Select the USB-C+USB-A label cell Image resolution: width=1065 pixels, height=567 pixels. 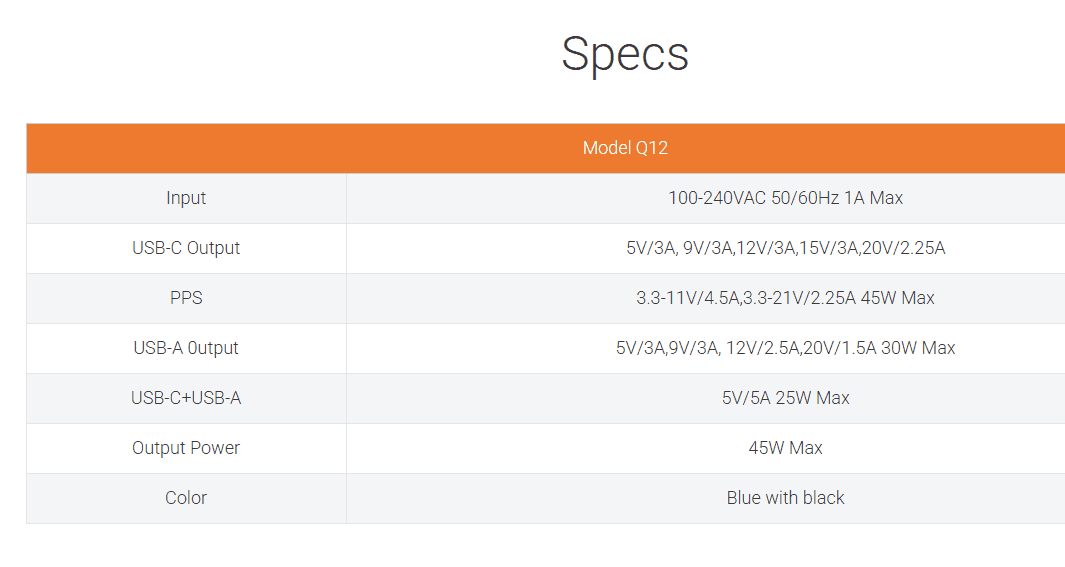click(186, 398)
